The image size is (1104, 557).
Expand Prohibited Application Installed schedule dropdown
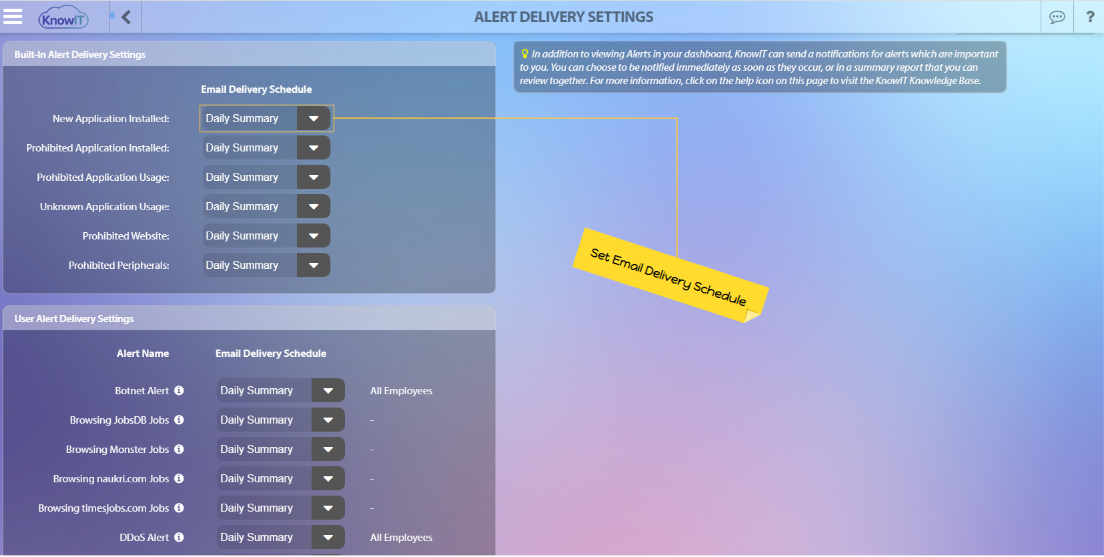point(266,148)
